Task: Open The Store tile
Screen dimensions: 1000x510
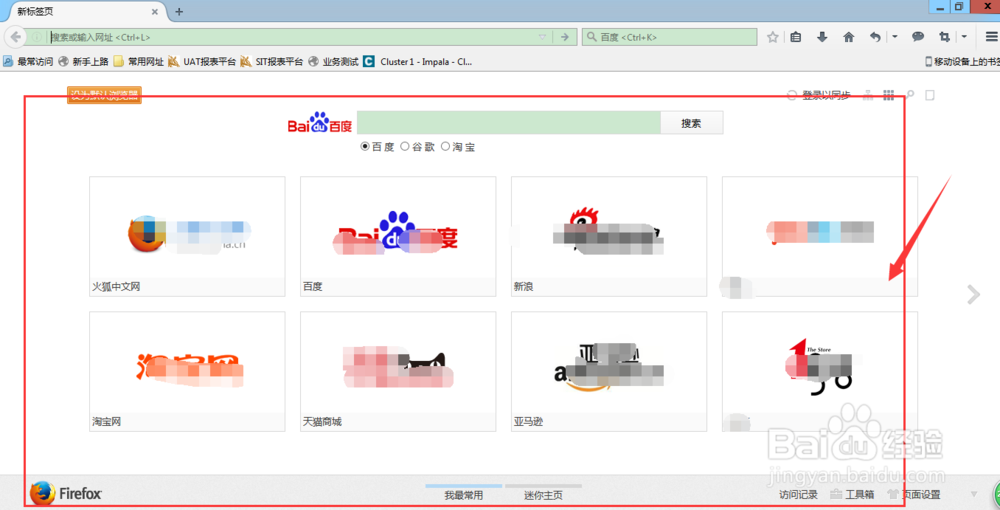Action: pyautogui.click(x=820, y=372)
